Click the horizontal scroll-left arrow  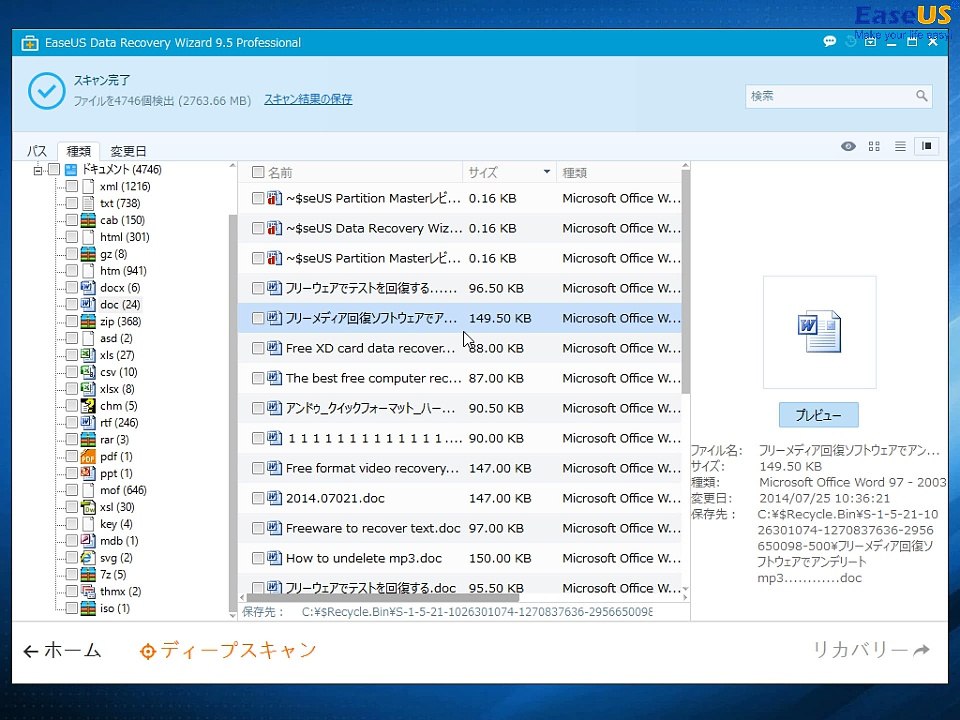point(242,597)
